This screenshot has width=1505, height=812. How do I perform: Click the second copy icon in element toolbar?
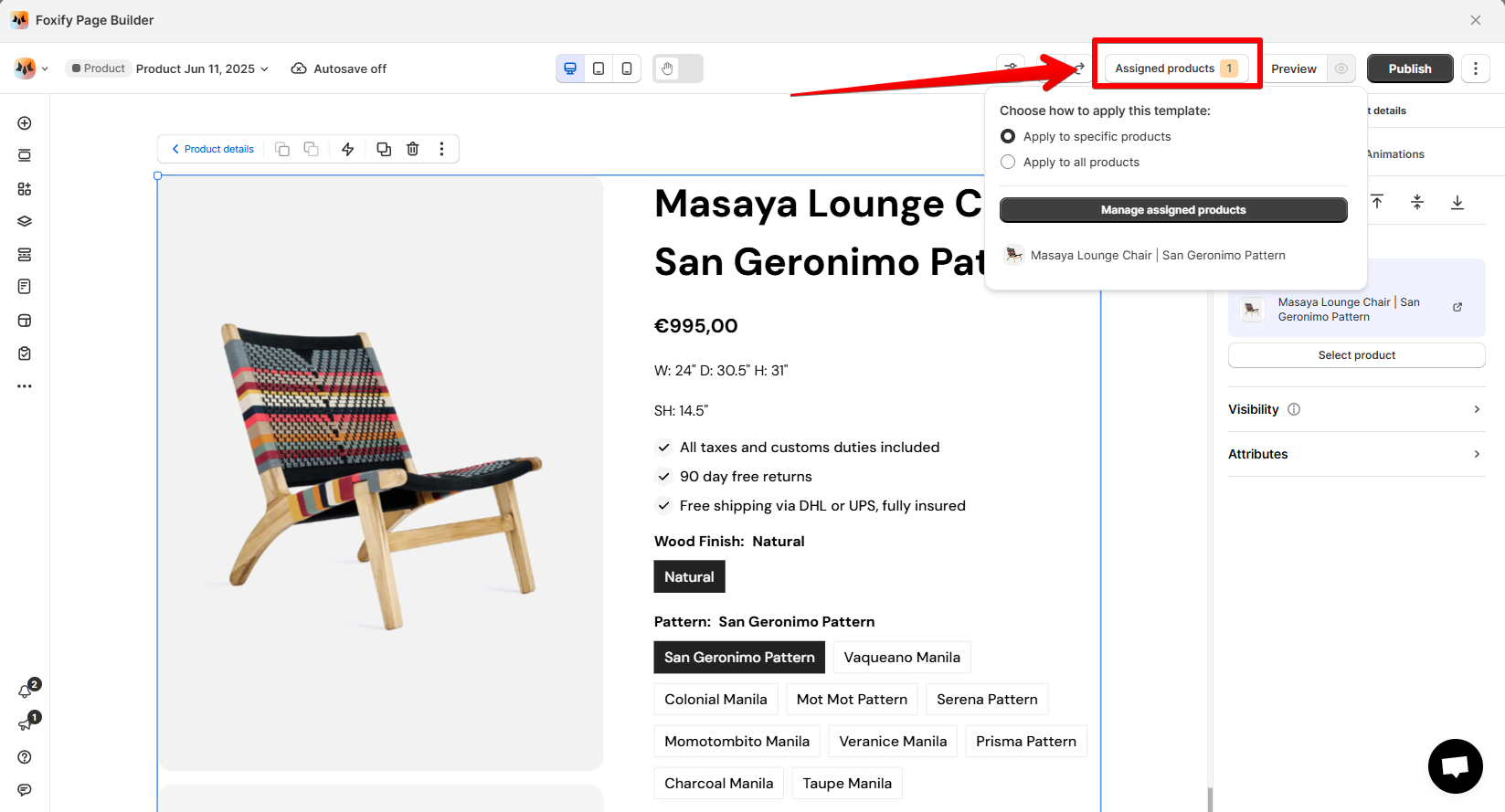(312, 149)
